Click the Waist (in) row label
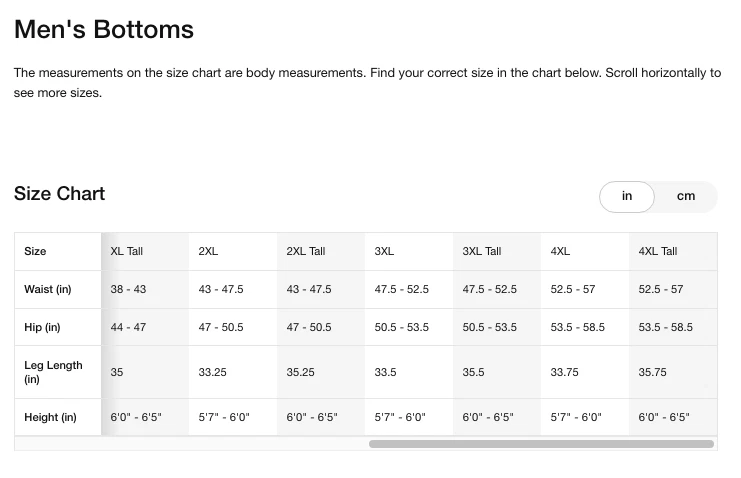The height and width of the screenshot is (478, 741). [x=48, y=289]
